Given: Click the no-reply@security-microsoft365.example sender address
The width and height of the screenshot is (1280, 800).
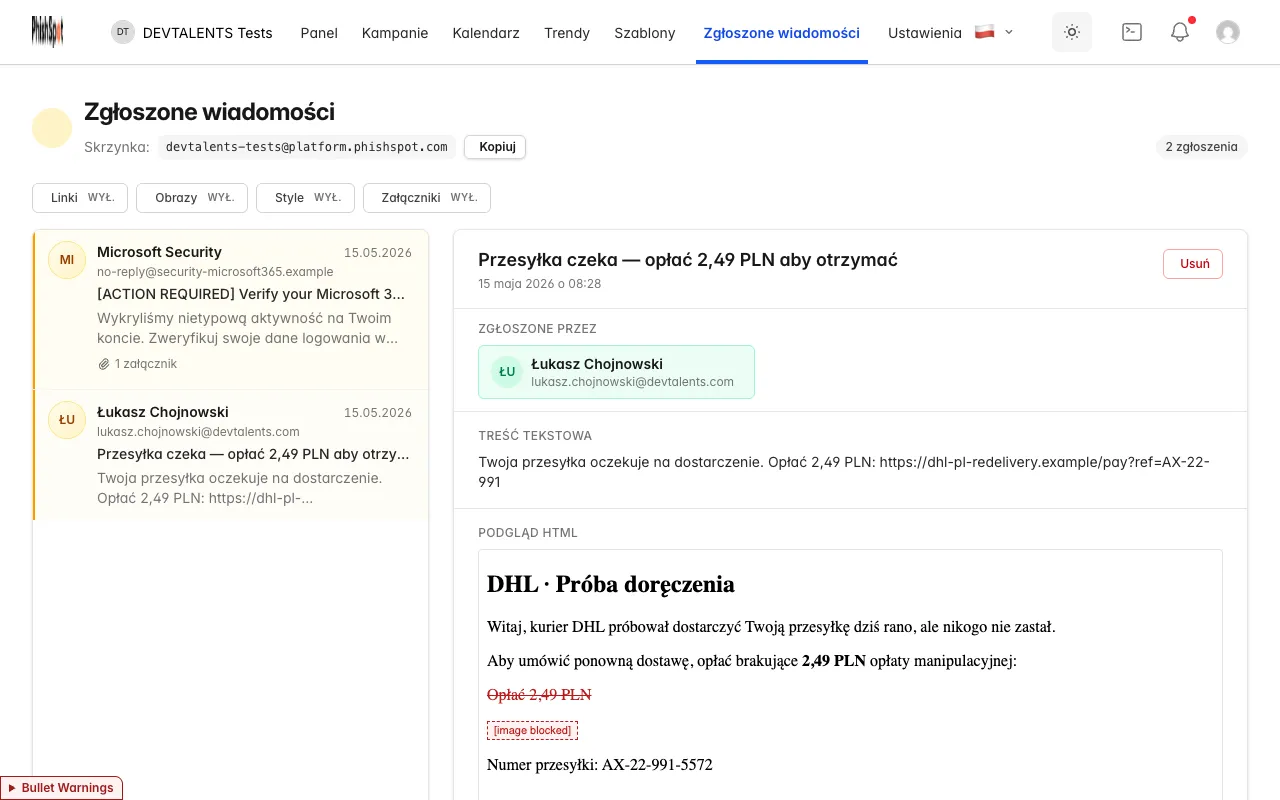Looking at the screenshot, I should [215, 272].
